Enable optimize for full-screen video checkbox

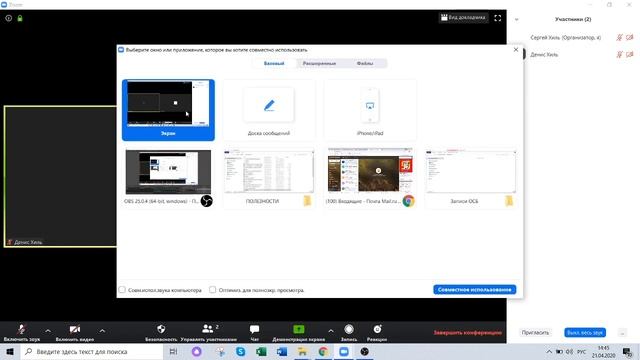(213, 289)
